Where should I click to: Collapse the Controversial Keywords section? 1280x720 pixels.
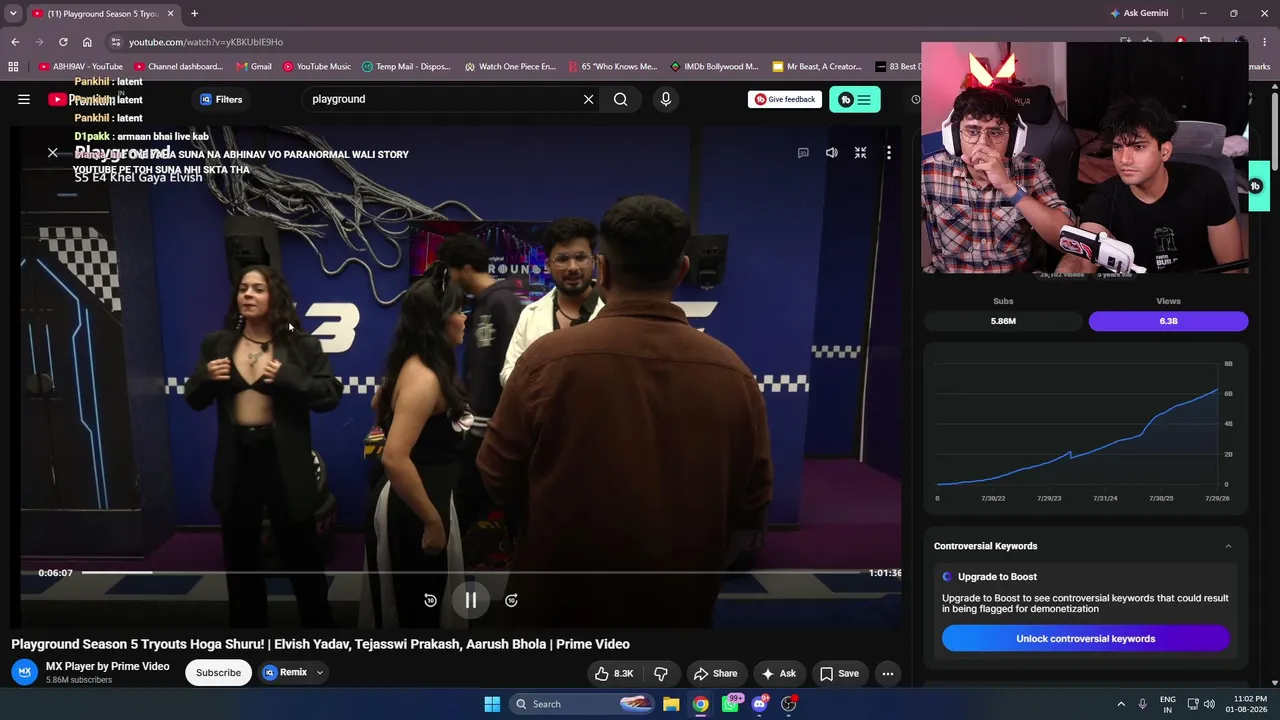pyautogui.click(x=1228, y=546)
